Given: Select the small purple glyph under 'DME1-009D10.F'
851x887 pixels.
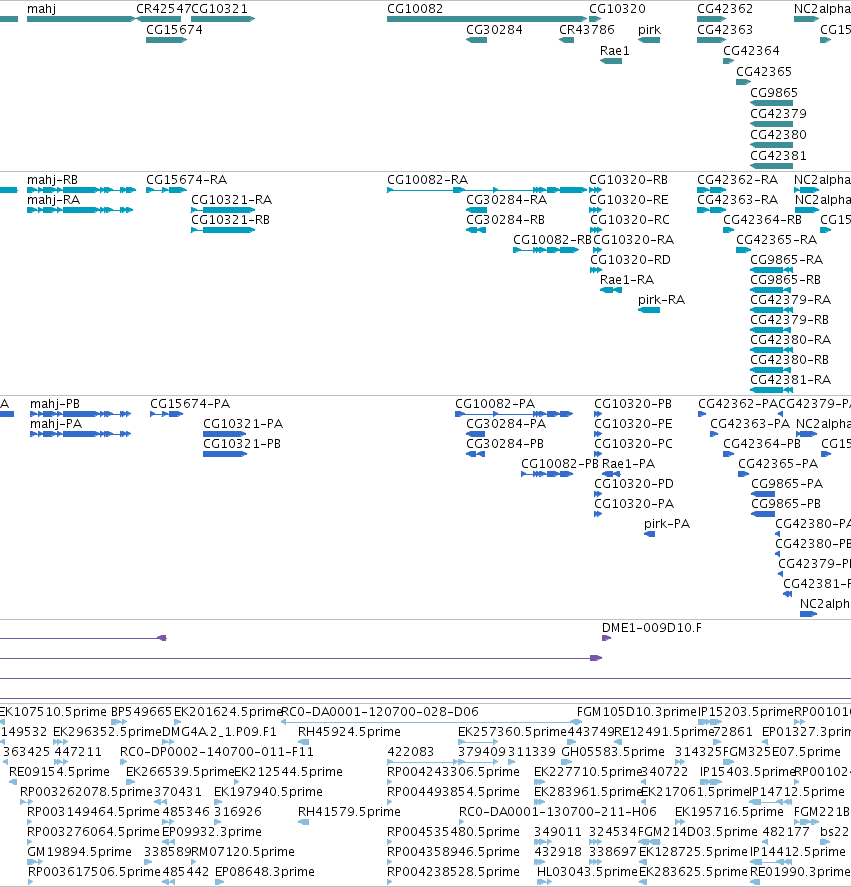Looking at the screenshot, I should pos(606,638).
